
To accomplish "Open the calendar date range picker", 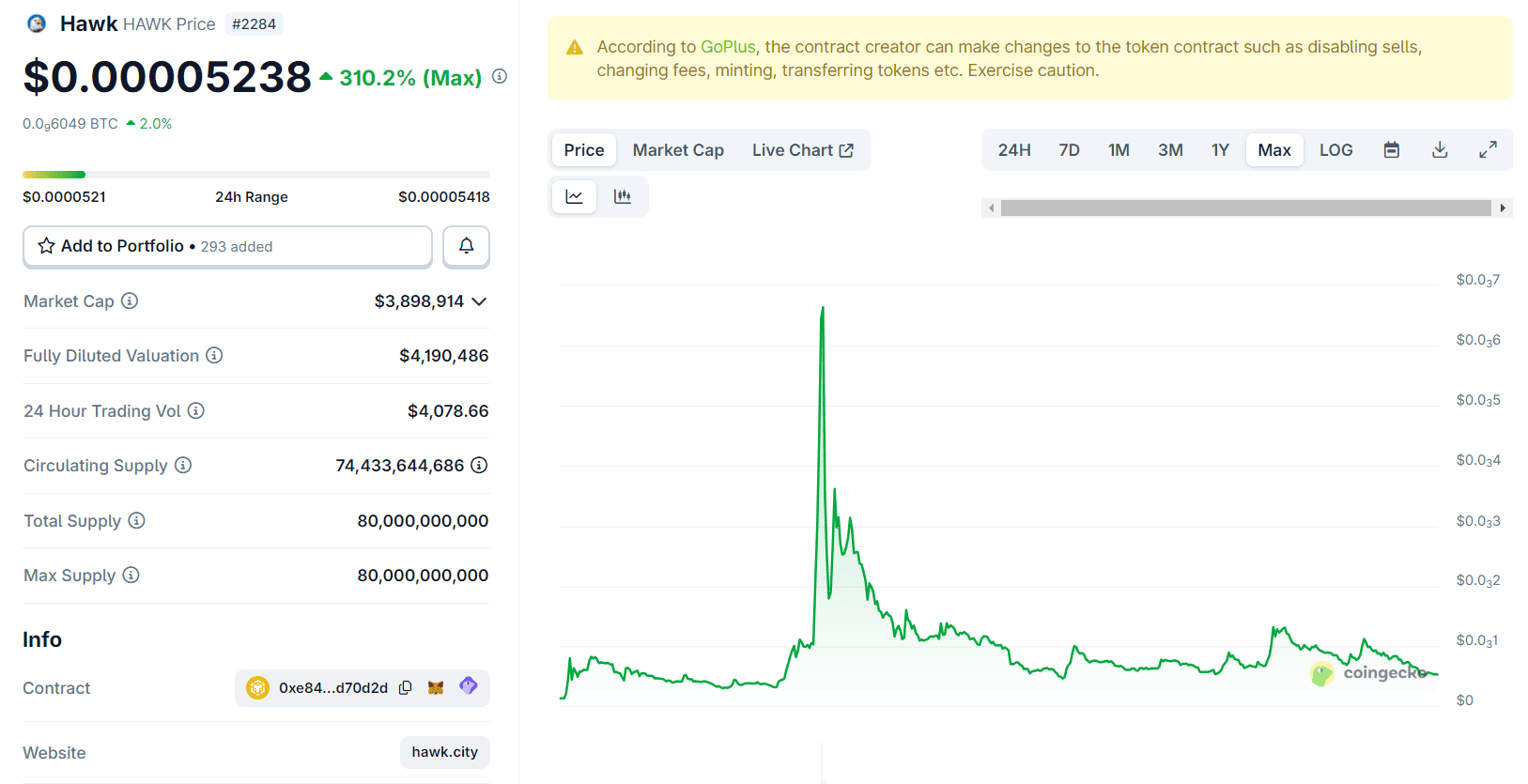I will pos(1391,150).
